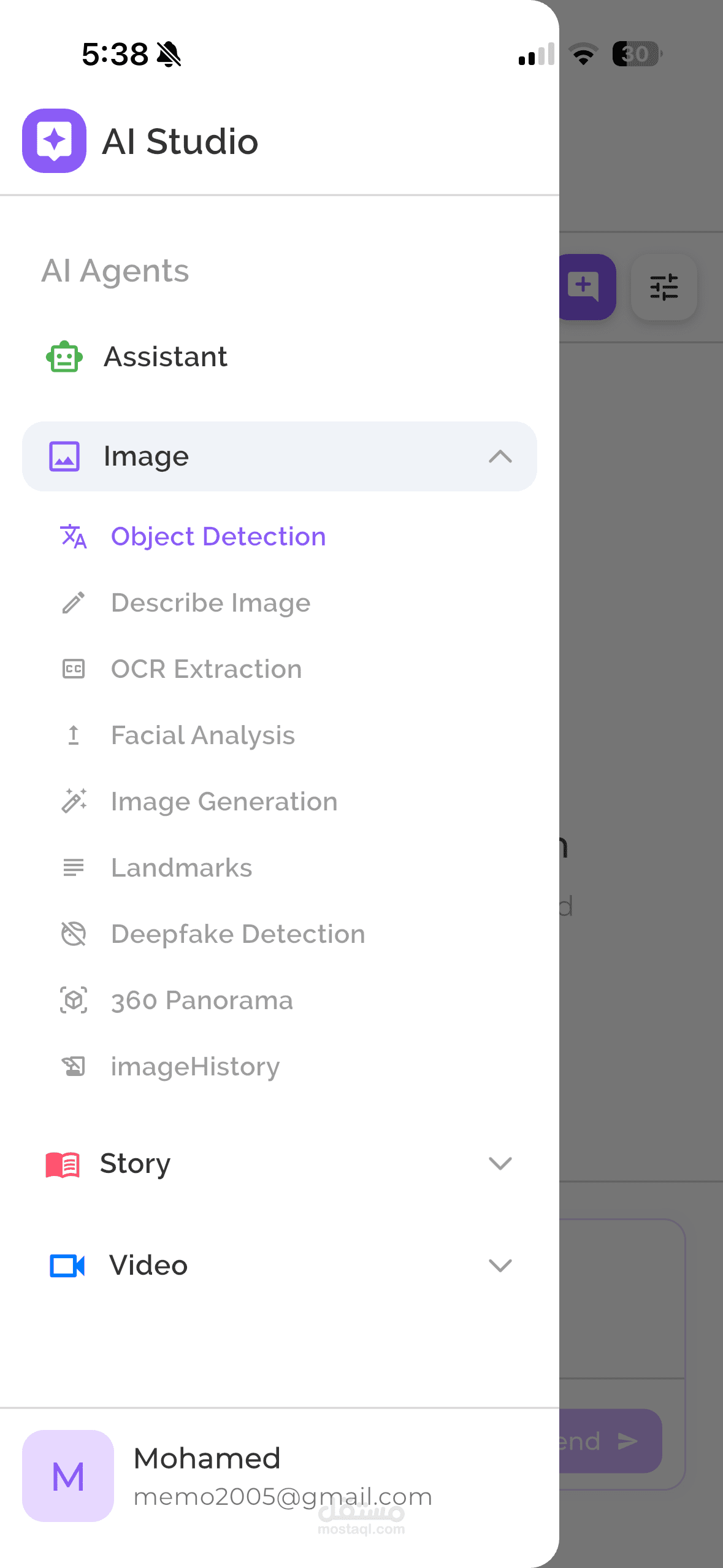Select Object Detection menu item

click(x=218, y=536)
